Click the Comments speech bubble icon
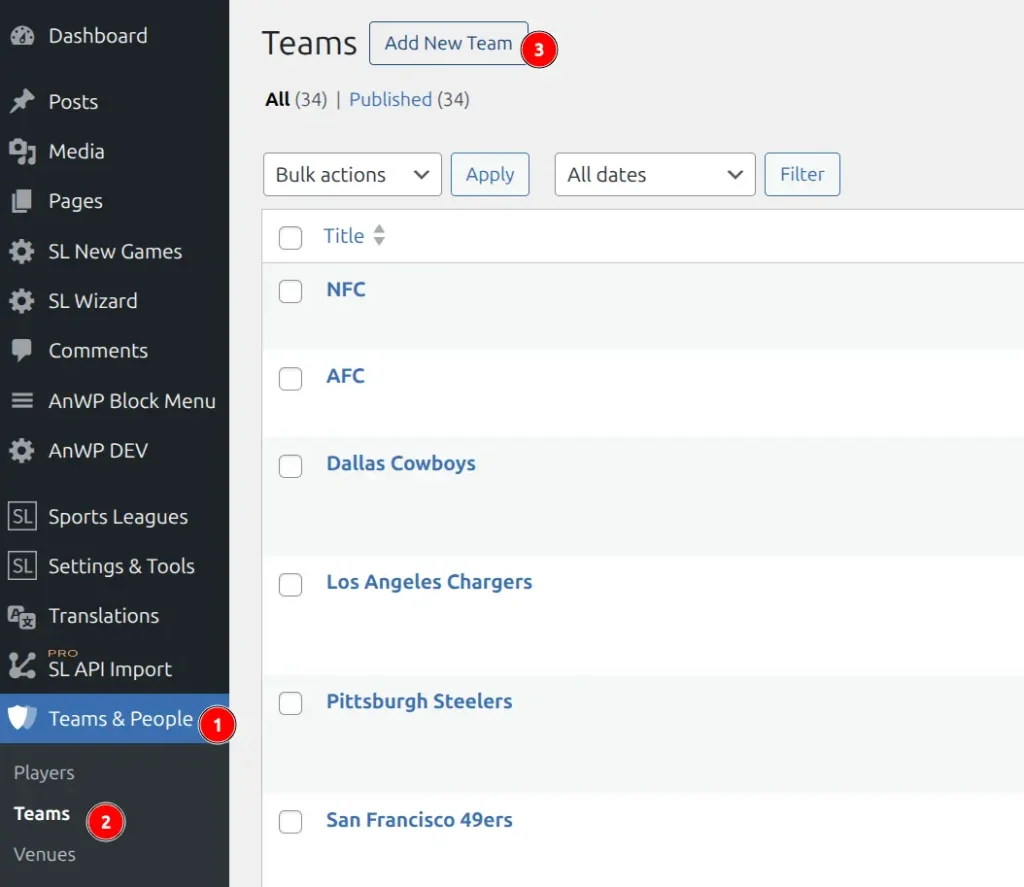The image size is (1024, 887). (x=22, y=351)
